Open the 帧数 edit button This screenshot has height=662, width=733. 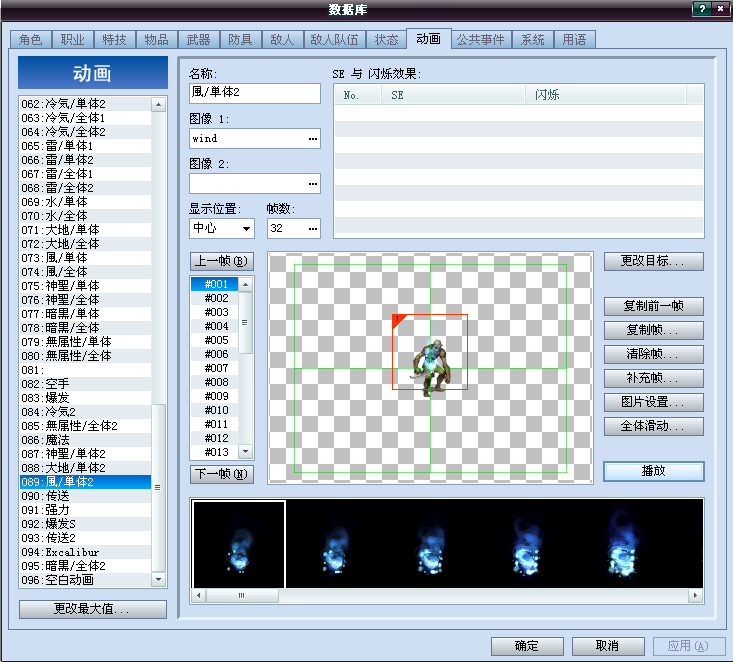[x=313, y=229]
